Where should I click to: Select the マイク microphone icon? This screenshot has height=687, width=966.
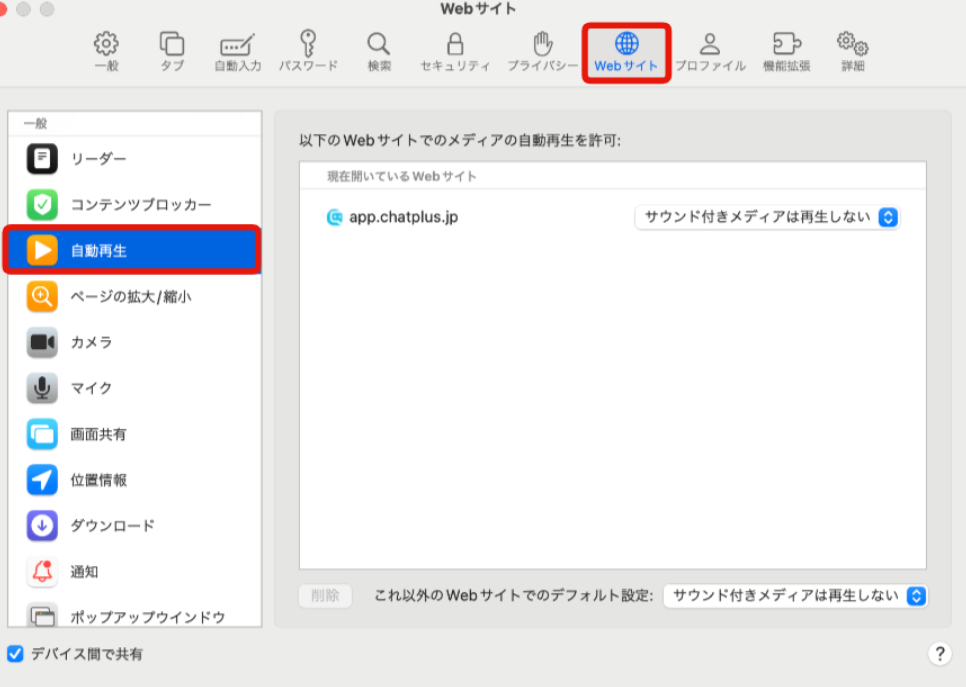click(x=42, y=388)
